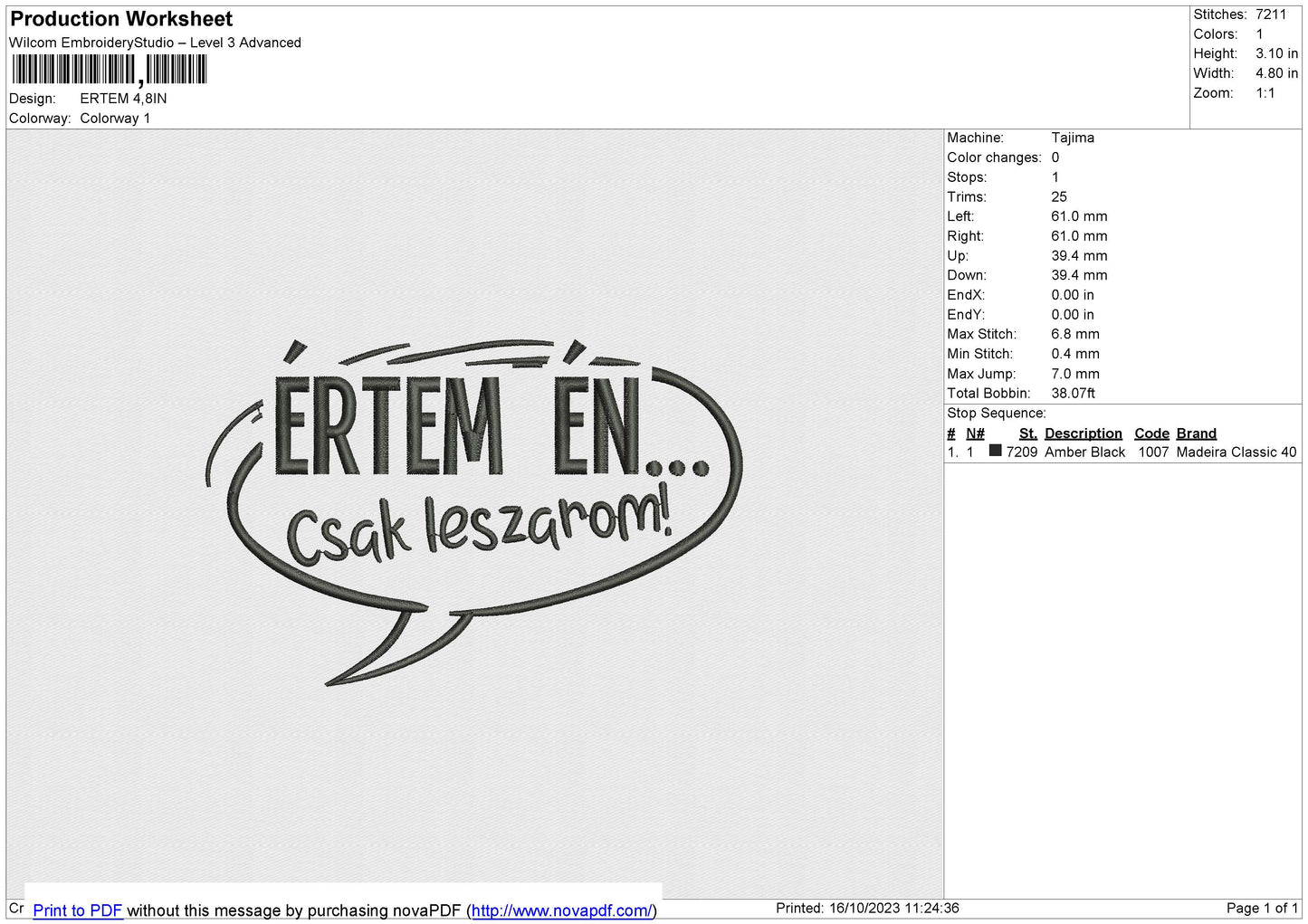1308x924 pixels.
Task: Click the embroidery design preview thumbnail
Action: tap(474, 512)
